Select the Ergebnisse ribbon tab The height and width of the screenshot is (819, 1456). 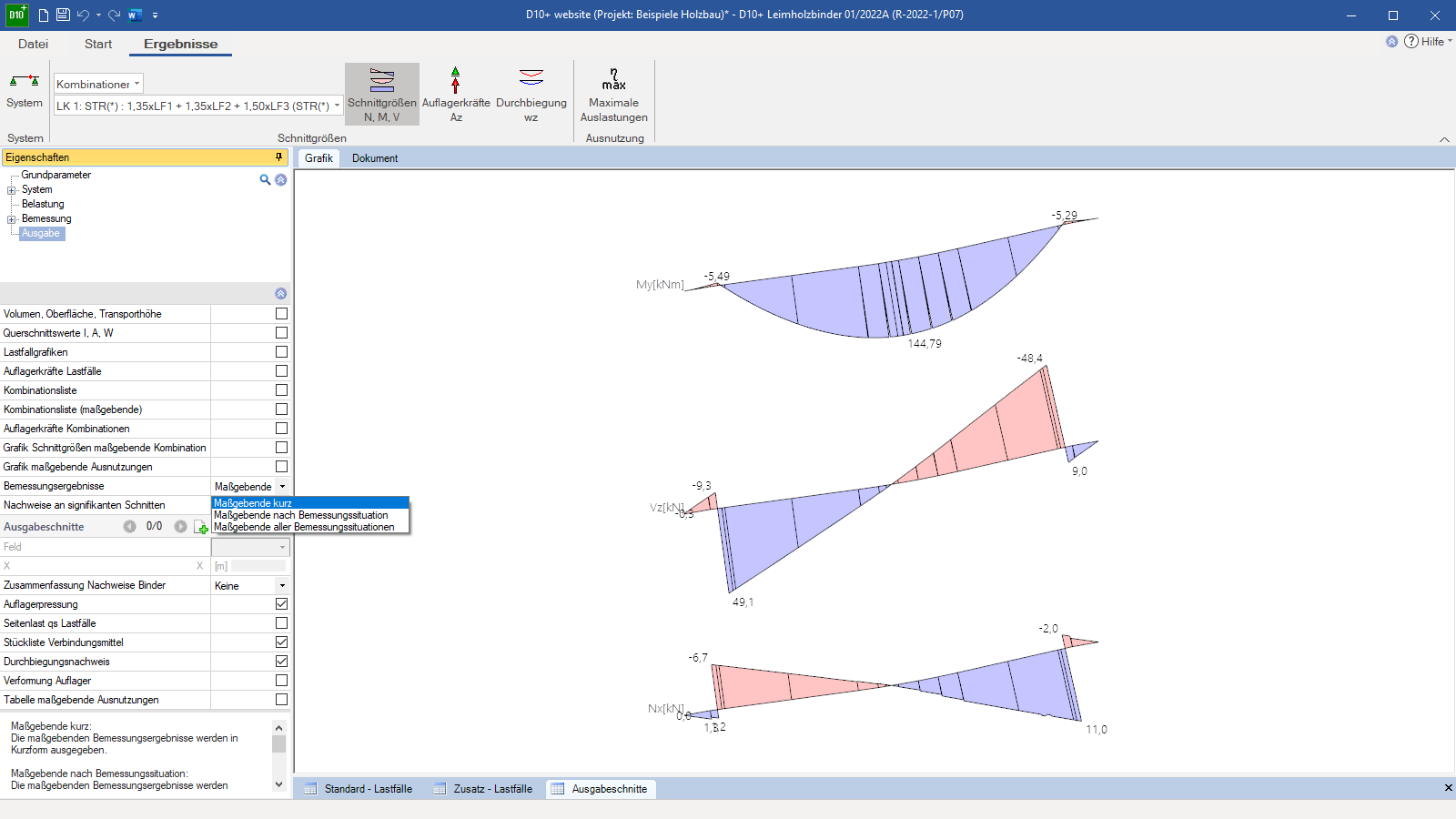[x=180, y=44]
